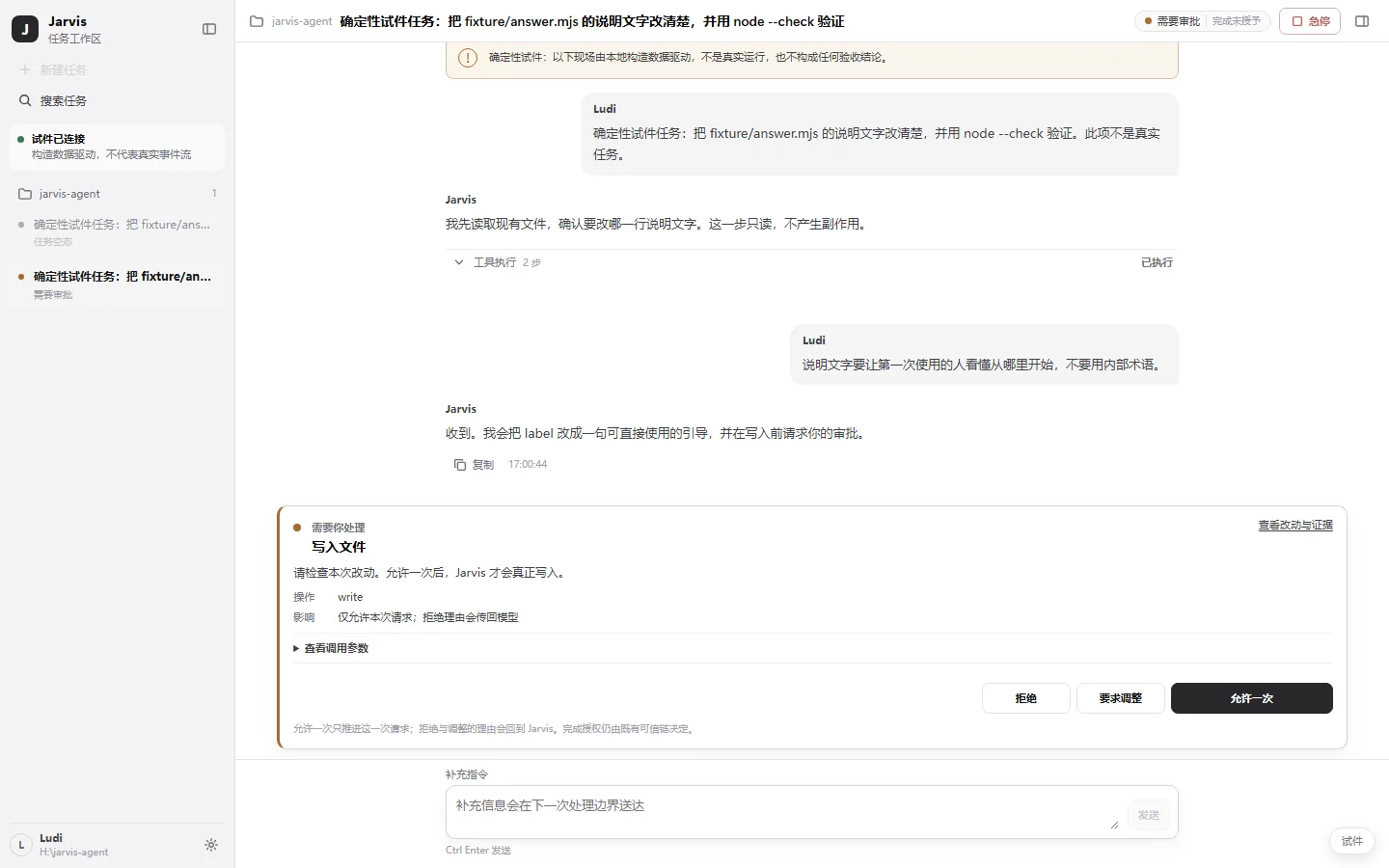This screenshot has width=1389, height=868.
Task: Click the 发送 send button
Action: coord(1148,815)
